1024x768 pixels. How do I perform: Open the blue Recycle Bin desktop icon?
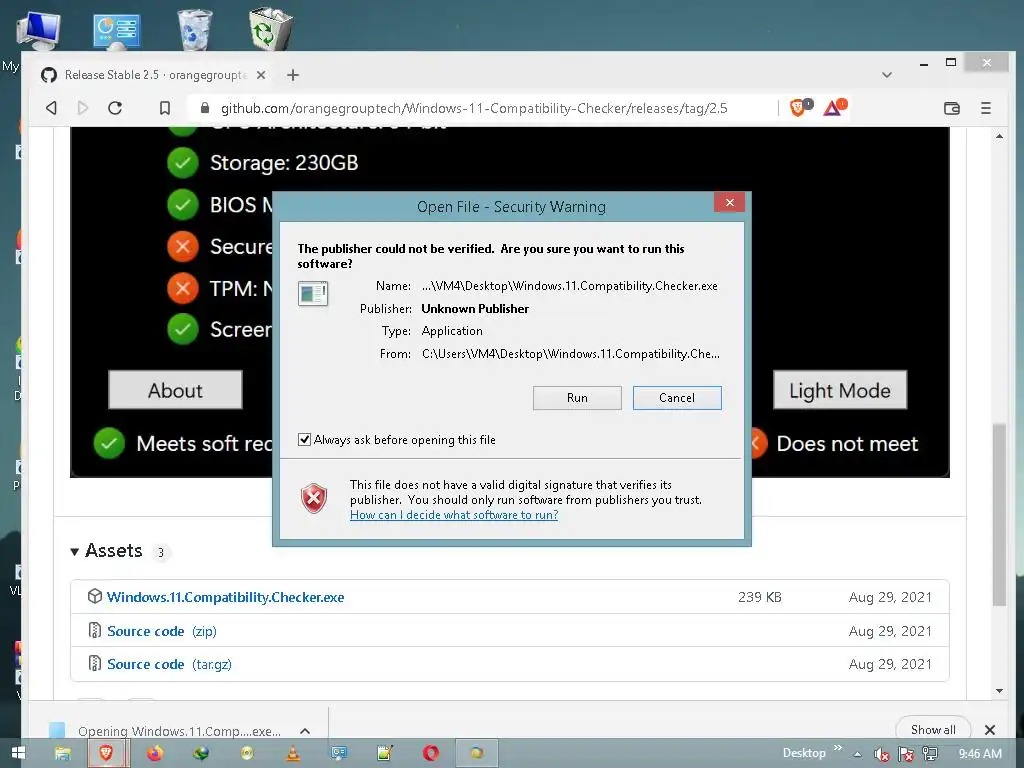pyautogui.click(x=194, y=29)
